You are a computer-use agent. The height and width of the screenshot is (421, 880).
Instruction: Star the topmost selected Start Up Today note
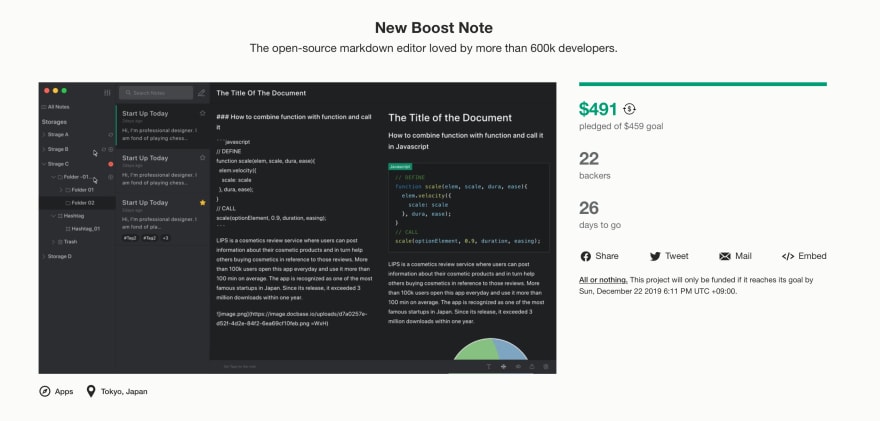203,113
